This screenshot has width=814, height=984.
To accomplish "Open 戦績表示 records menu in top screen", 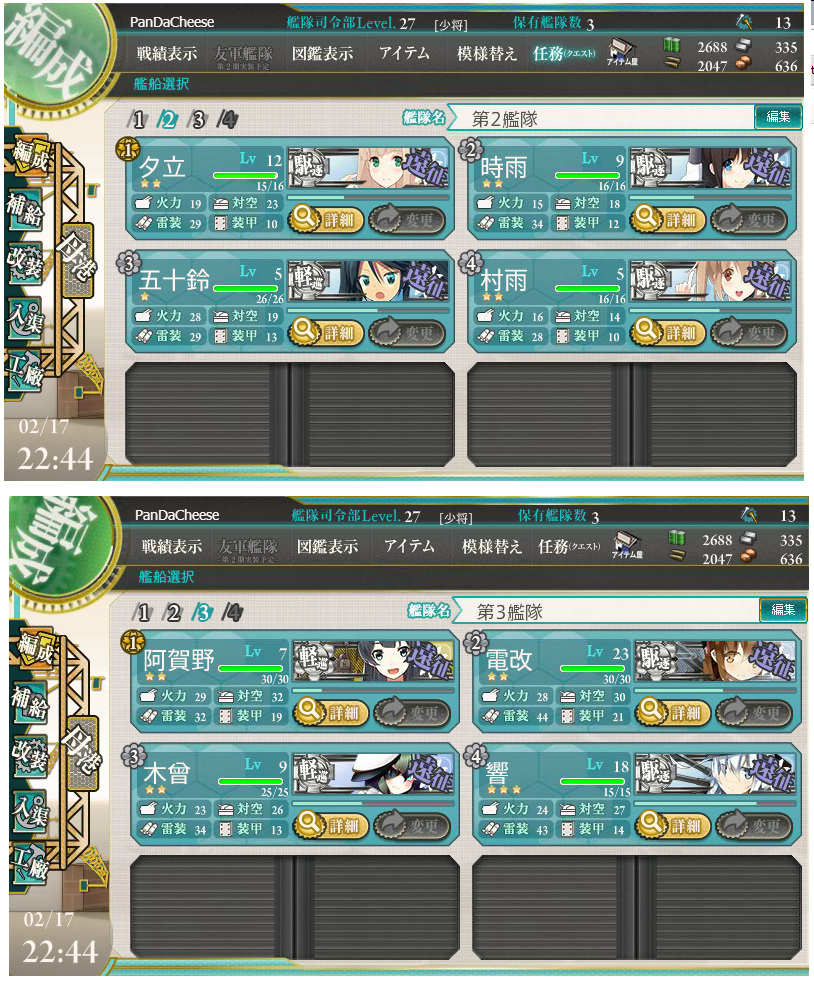I will click(x=166, y=54).
